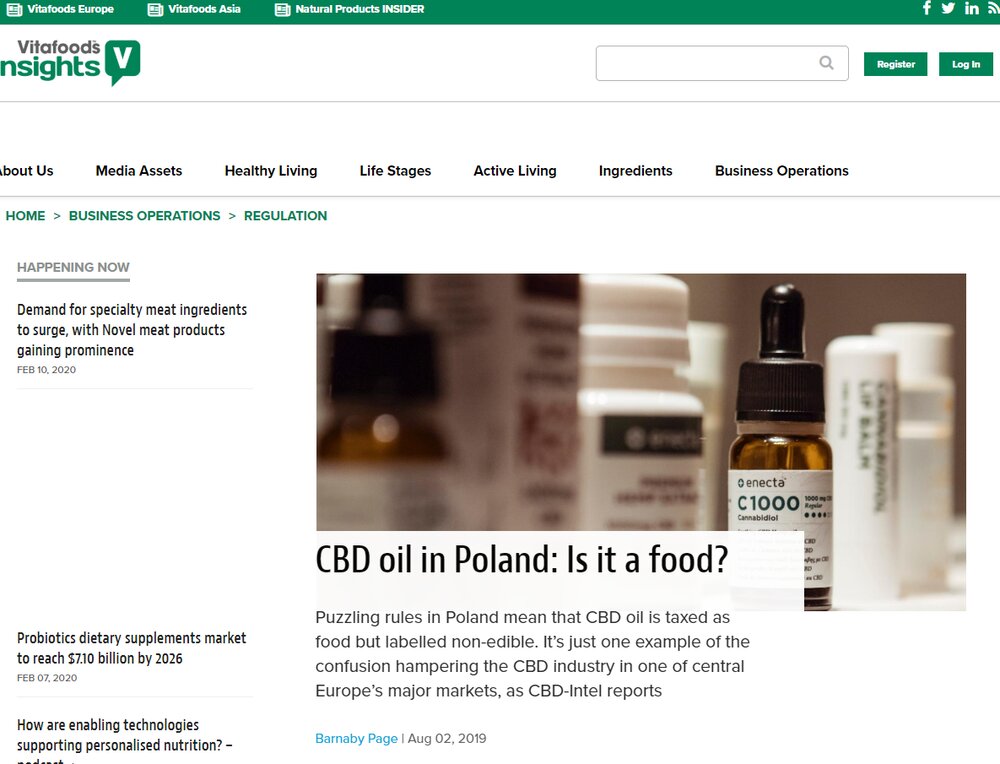Open the Life Stages menu item

coord(395,171)
